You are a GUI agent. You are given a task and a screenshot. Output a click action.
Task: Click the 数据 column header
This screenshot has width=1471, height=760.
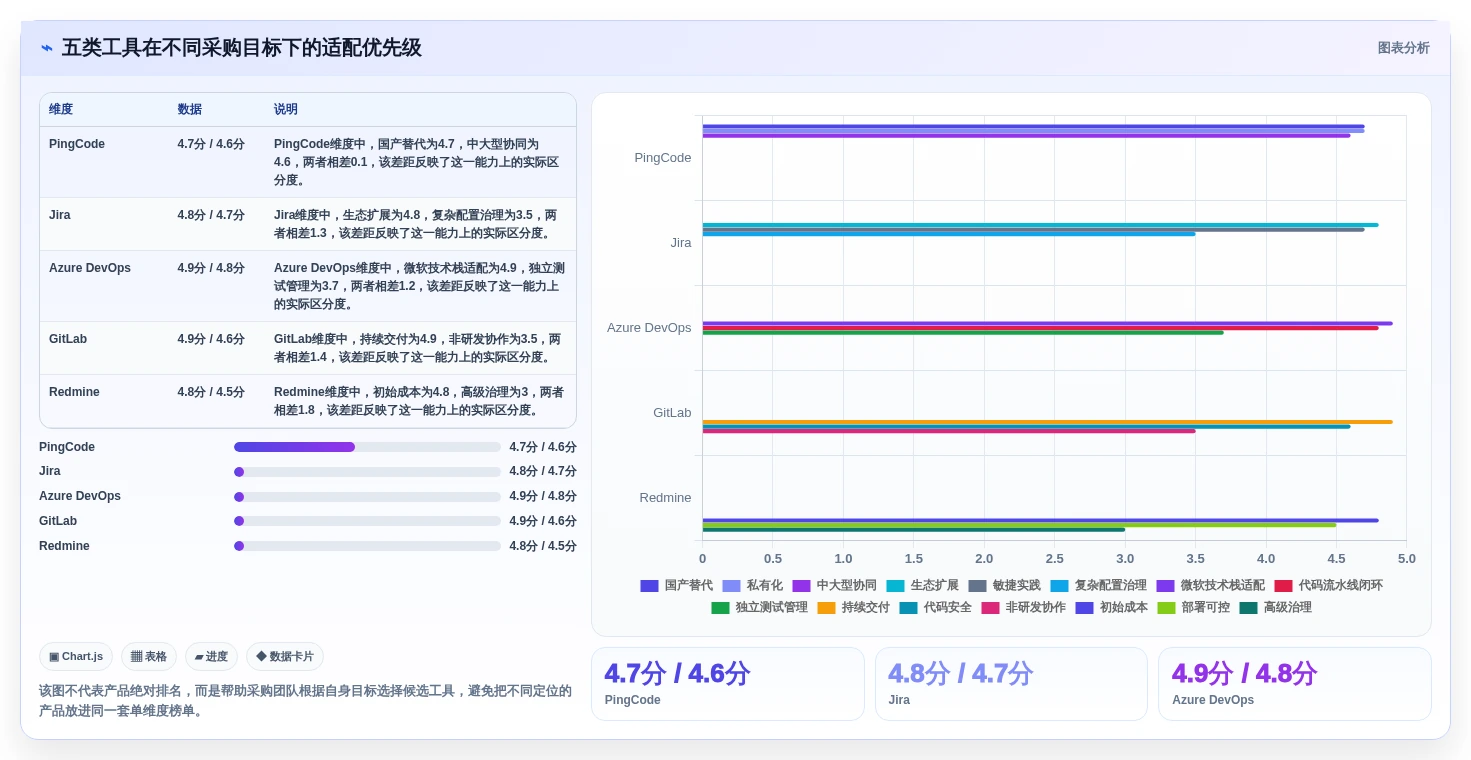[190, 110]
